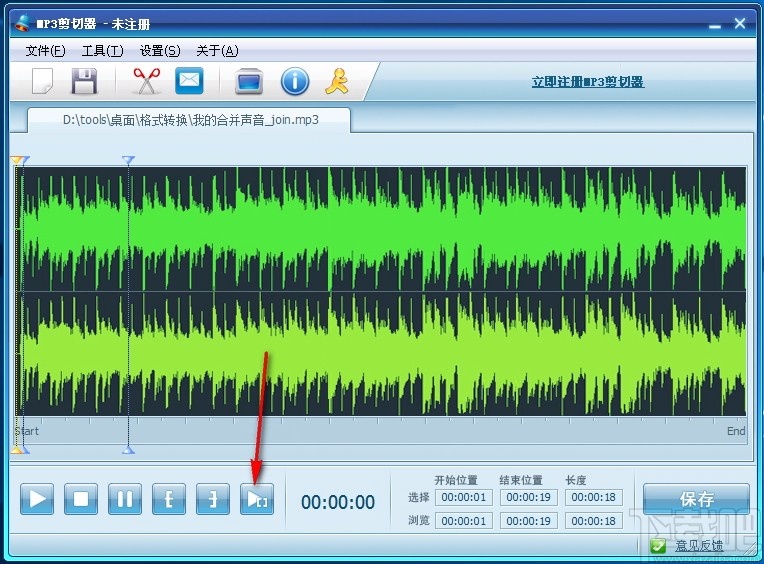Screen dimensions: 764x564
Task: Open the envelope mail icon
Action: click(x=189, y=80)
